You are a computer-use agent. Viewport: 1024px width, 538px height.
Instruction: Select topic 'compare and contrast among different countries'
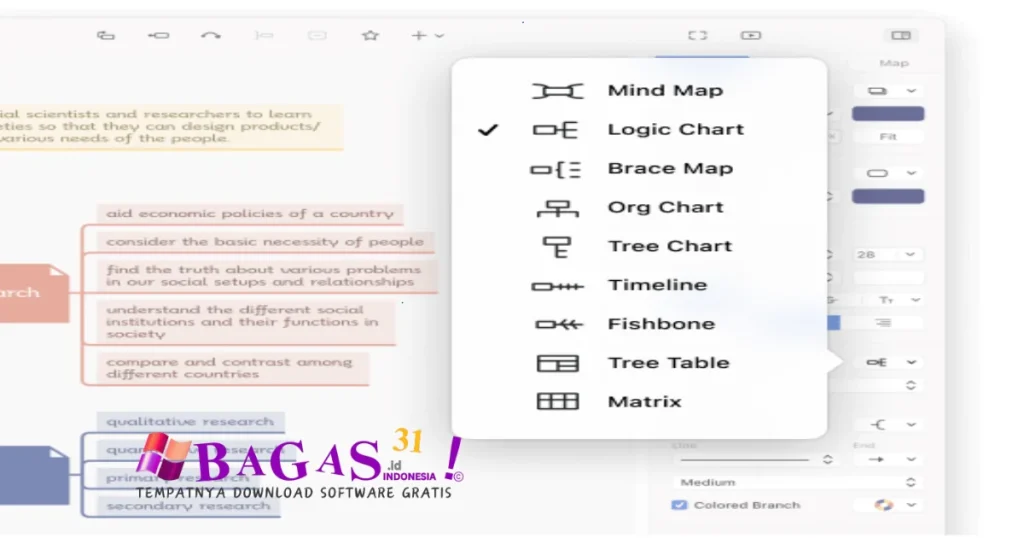click(x=232, y=368)
